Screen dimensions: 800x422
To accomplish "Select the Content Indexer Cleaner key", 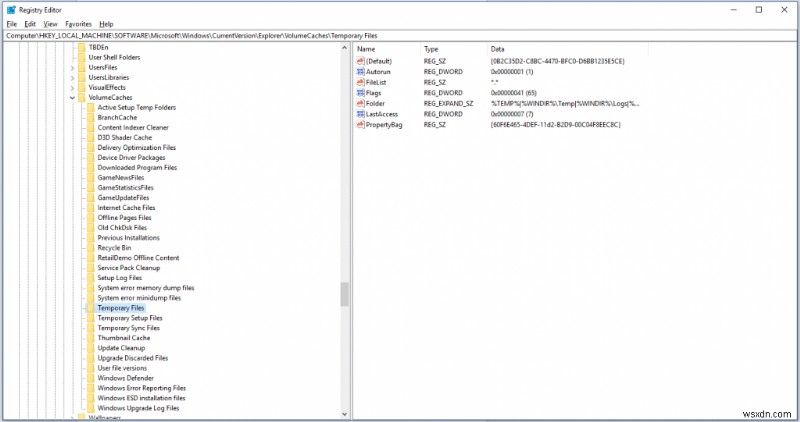I will [x=133, y=128].
